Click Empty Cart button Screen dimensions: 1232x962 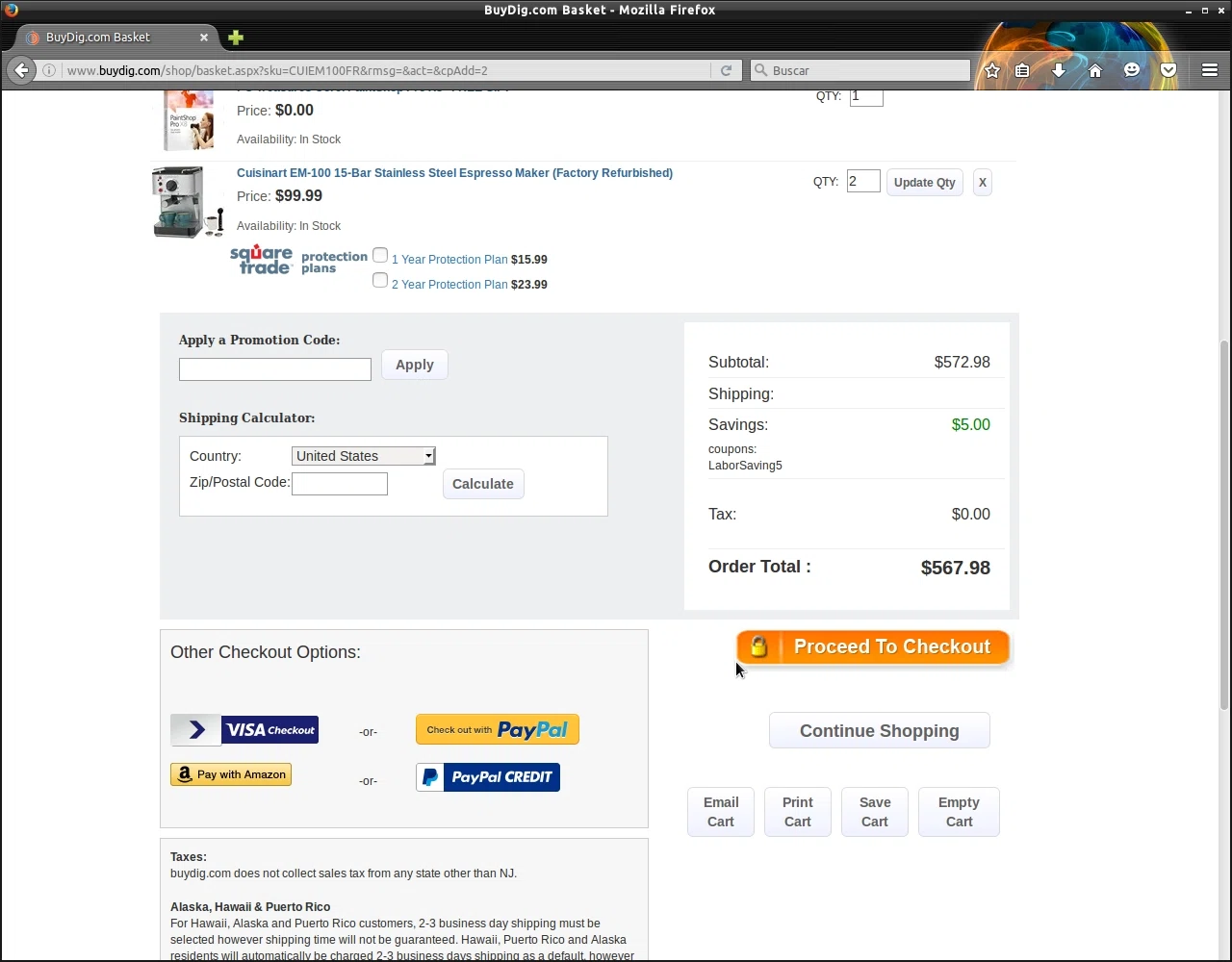click(x=960, y=812)
